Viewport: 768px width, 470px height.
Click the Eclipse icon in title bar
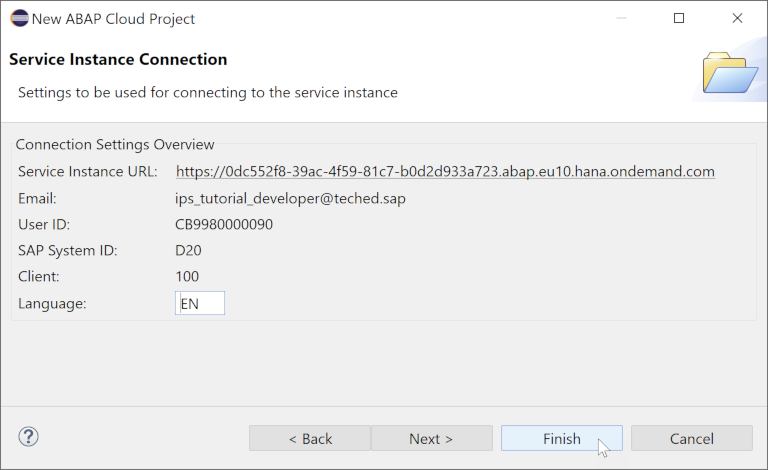19,18
